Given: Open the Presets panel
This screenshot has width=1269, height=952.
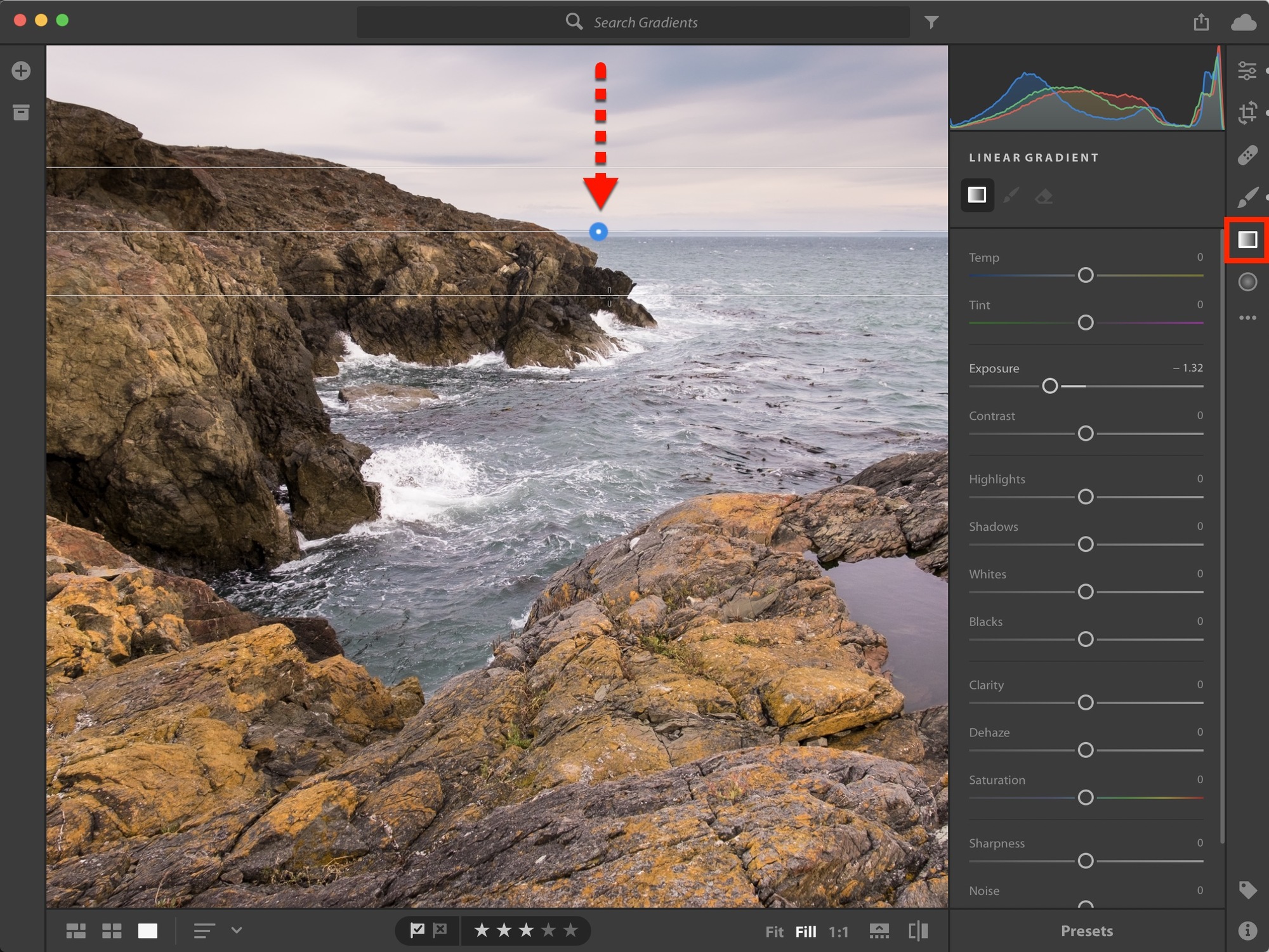Looking at the screenshot, I should pos(1087,931).
